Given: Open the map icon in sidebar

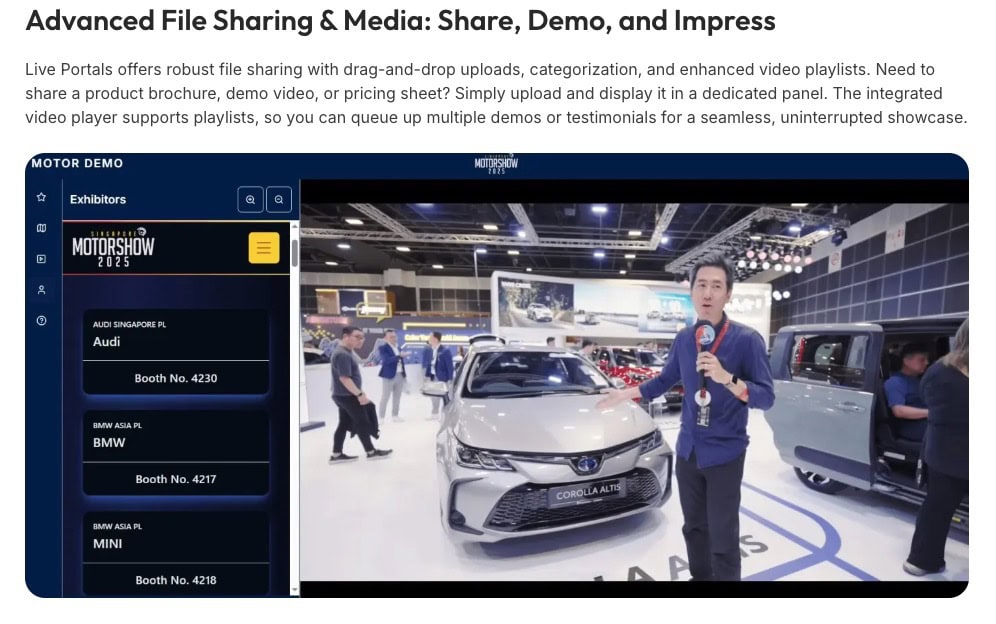Looking at the screenshot, I should pyautogui.click(x=41, y=228).
